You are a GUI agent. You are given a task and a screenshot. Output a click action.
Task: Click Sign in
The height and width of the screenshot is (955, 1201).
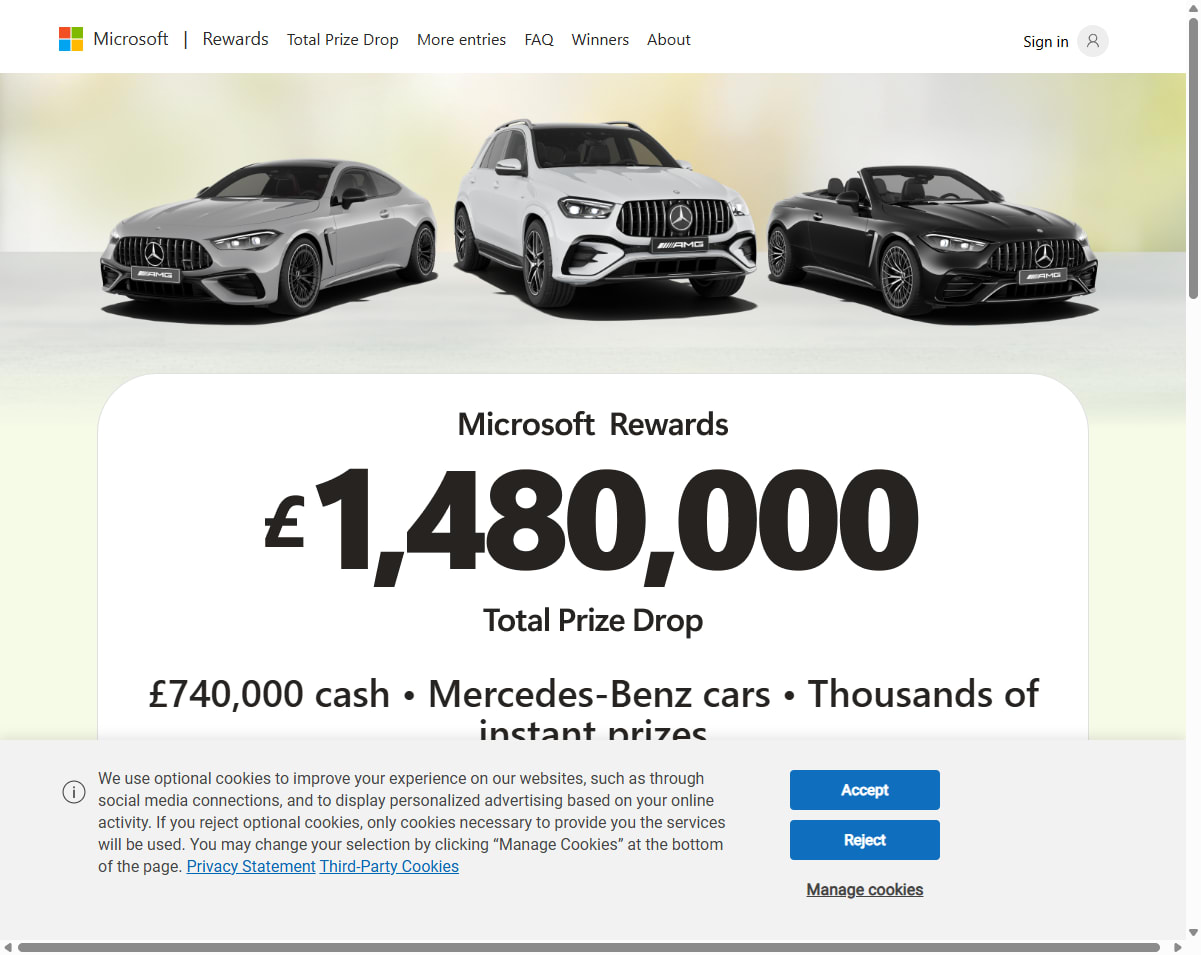[x=1046, y=41]
